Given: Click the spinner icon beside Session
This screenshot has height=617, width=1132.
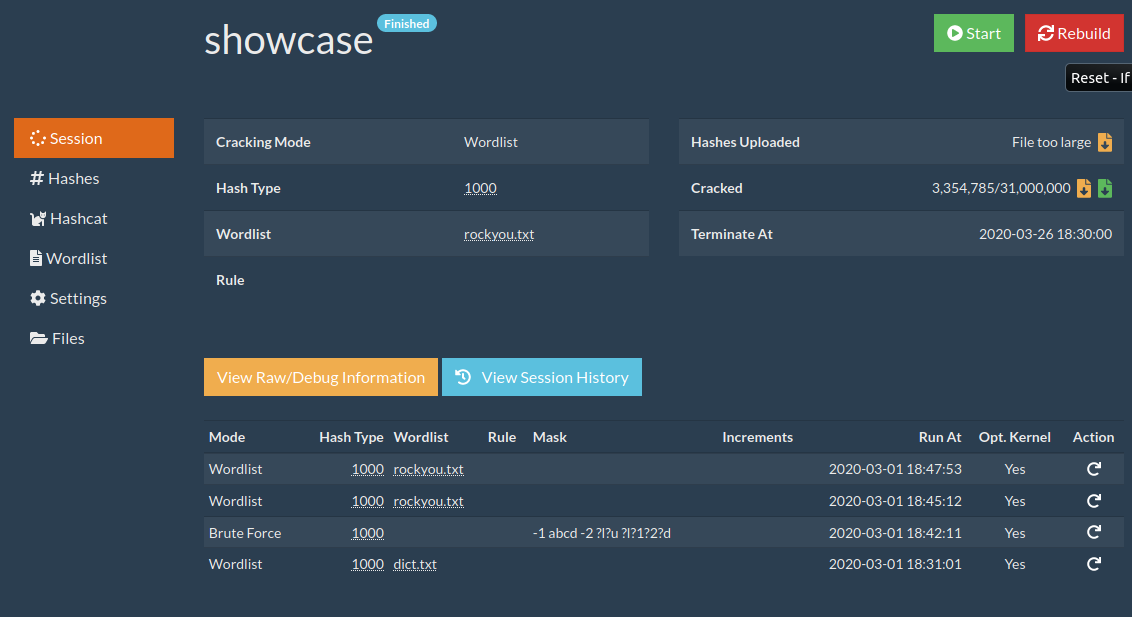Looking at the screenshot, I should click(37, 138).
